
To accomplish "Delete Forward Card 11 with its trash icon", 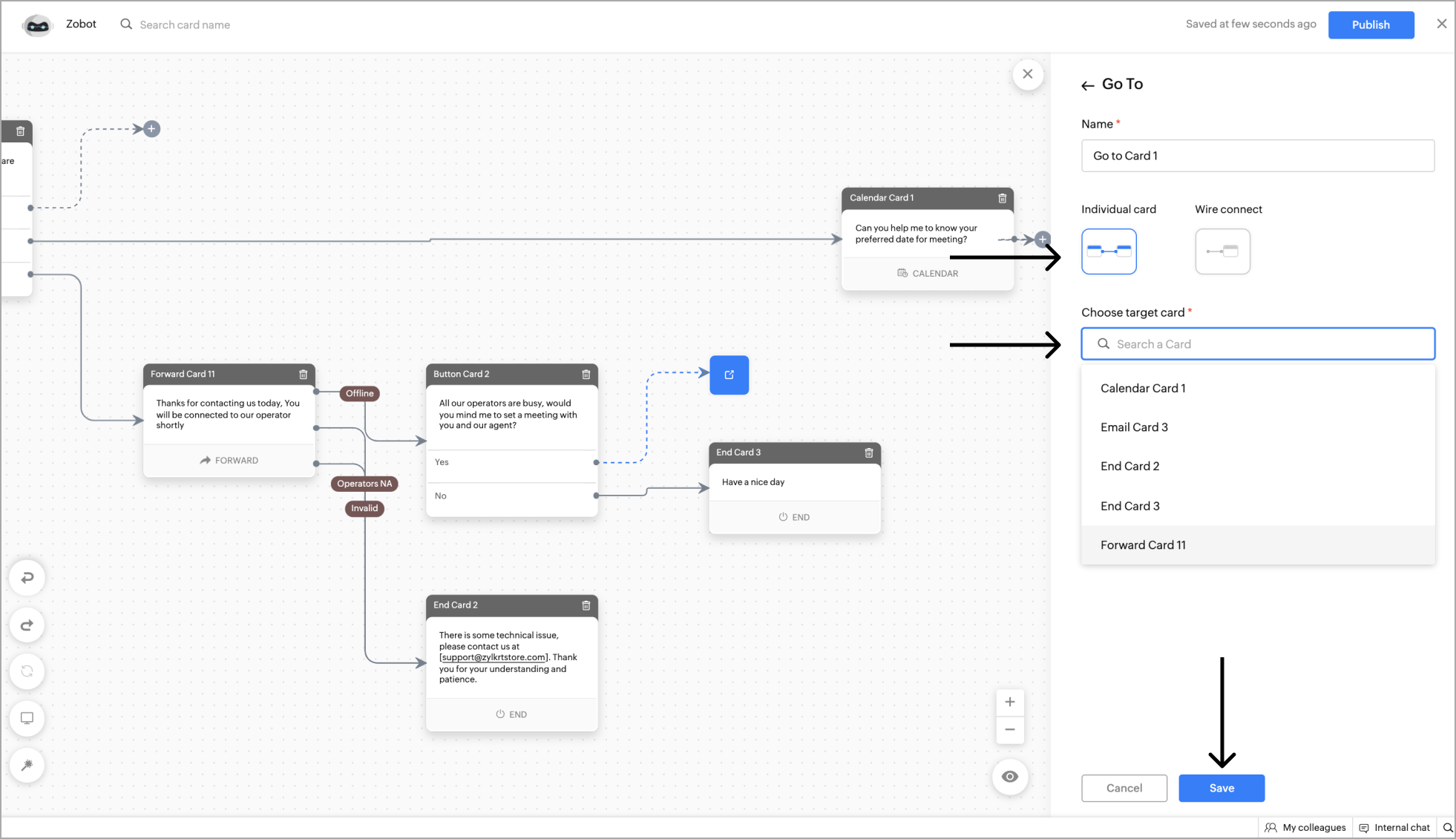I will [303, 375].
